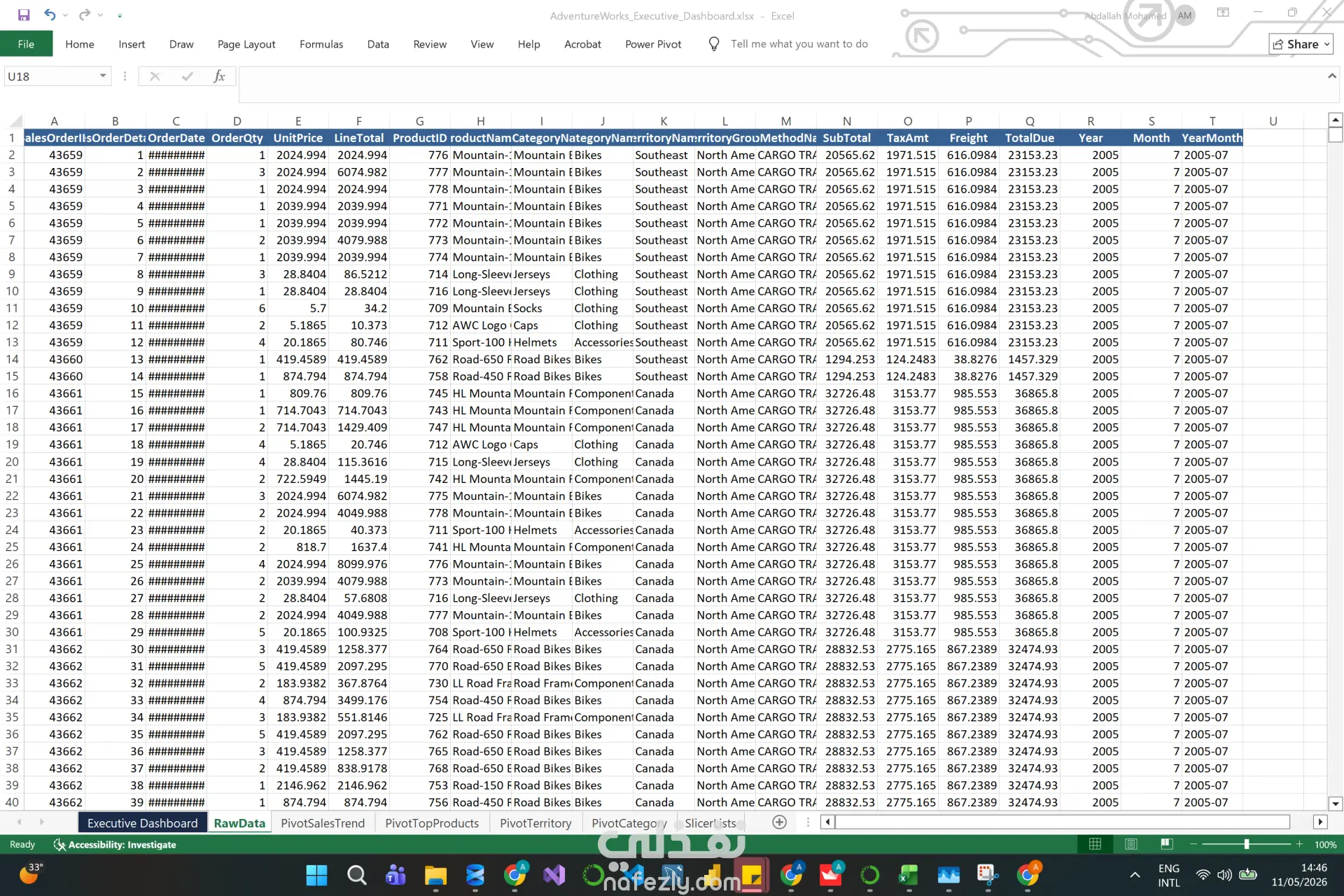This screenshot has width=1344, height=896.
Task: Redo the last undone action
Action: (85, 15)
